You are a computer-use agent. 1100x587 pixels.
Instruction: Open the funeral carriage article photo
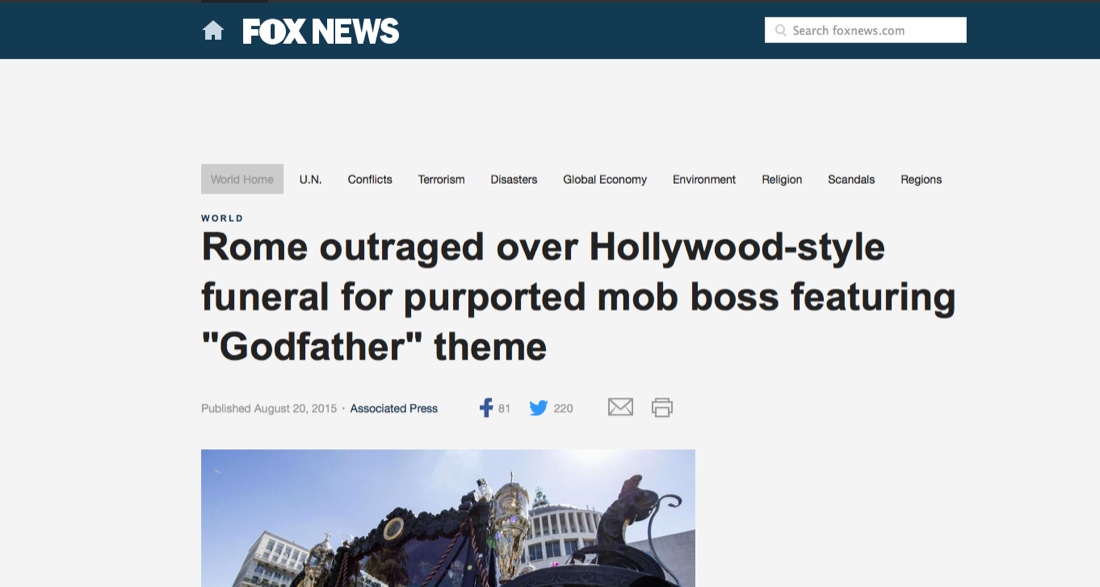[x=448, y=518]
